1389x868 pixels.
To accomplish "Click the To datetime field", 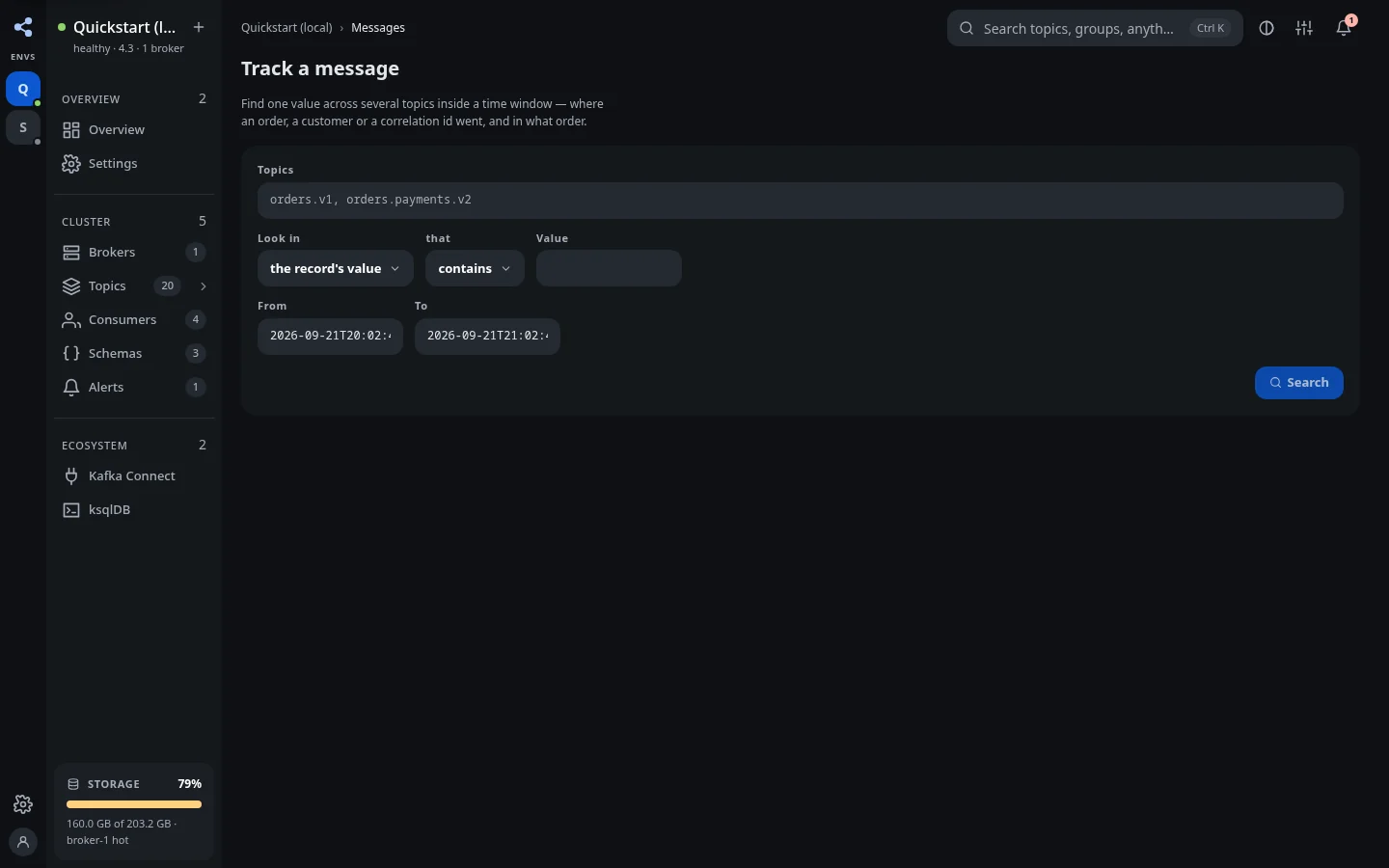I will pyautogui.click(x=487, y=337).
